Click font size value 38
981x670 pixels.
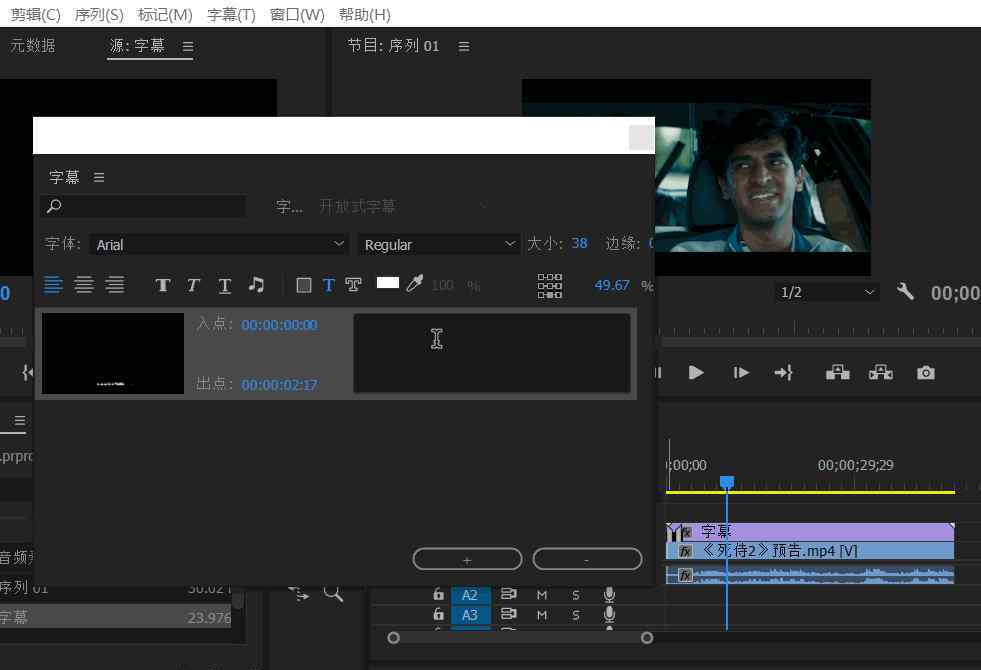pos(579,243)
